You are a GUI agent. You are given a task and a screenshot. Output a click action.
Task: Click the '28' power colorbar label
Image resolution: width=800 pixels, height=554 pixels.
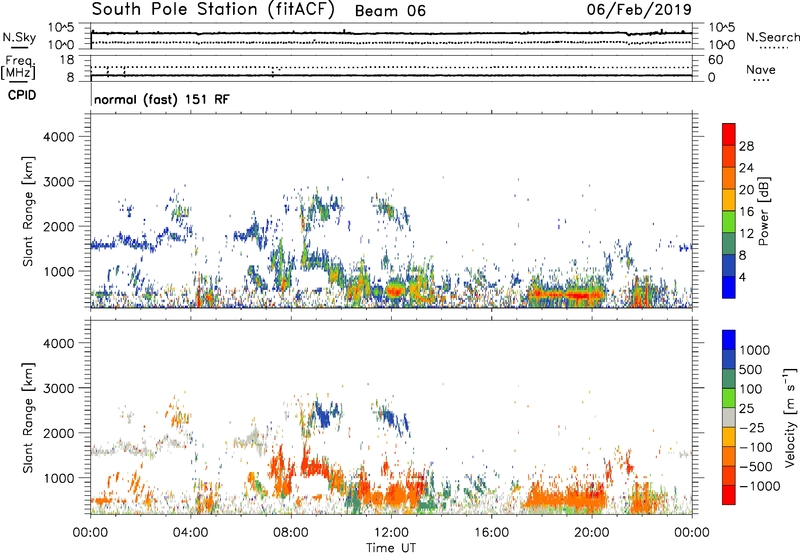tap(746, 146)
